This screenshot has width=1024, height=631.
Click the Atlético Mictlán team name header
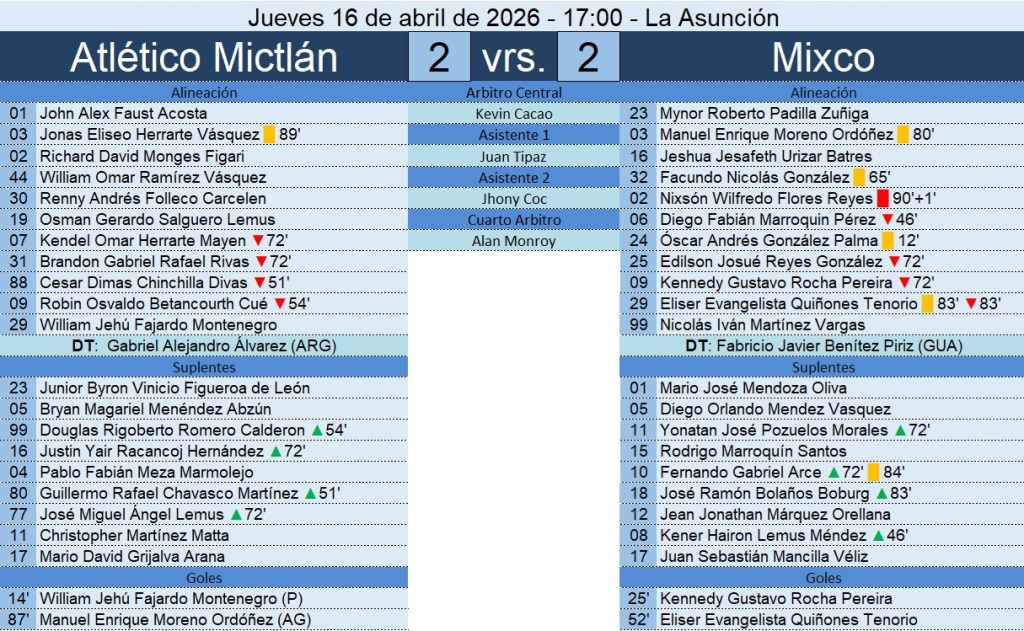204,58
